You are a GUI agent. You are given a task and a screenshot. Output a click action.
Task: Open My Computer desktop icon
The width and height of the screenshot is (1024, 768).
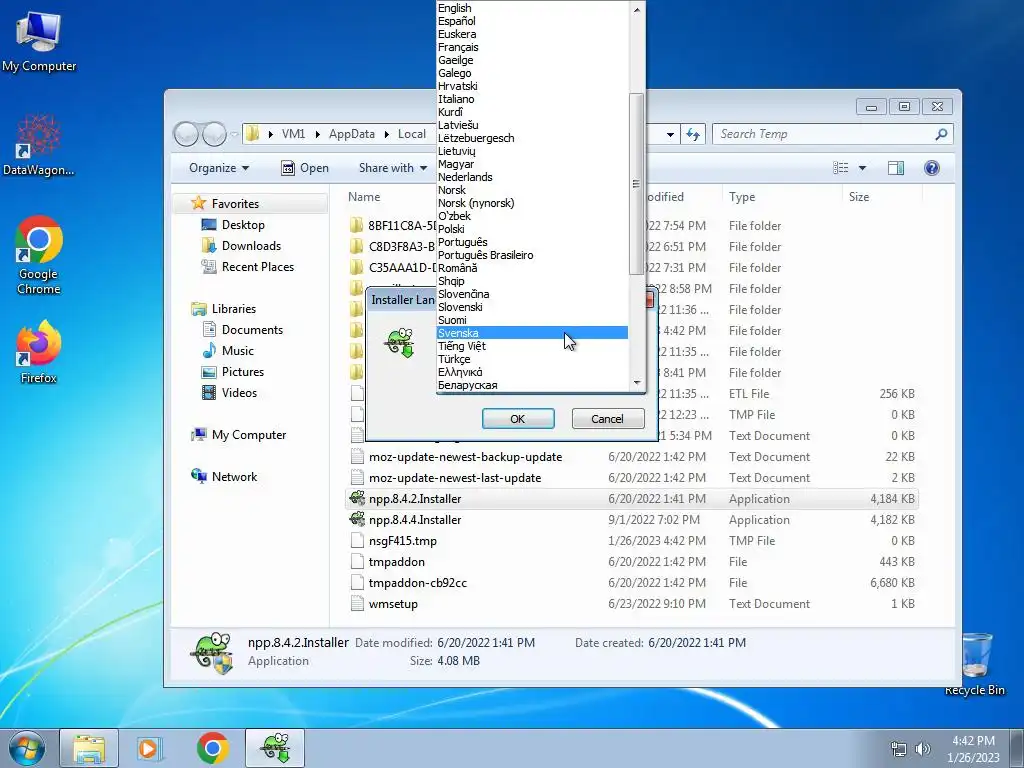tap(39, 40)
